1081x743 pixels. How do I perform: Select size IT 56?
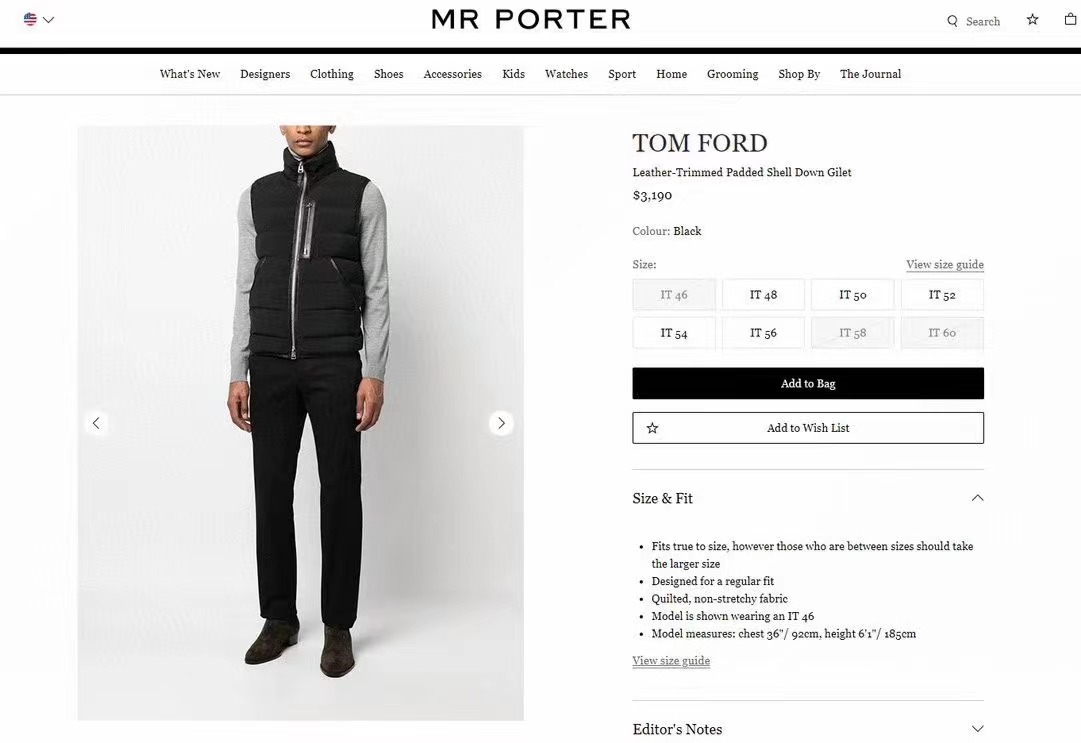(763, 333)
